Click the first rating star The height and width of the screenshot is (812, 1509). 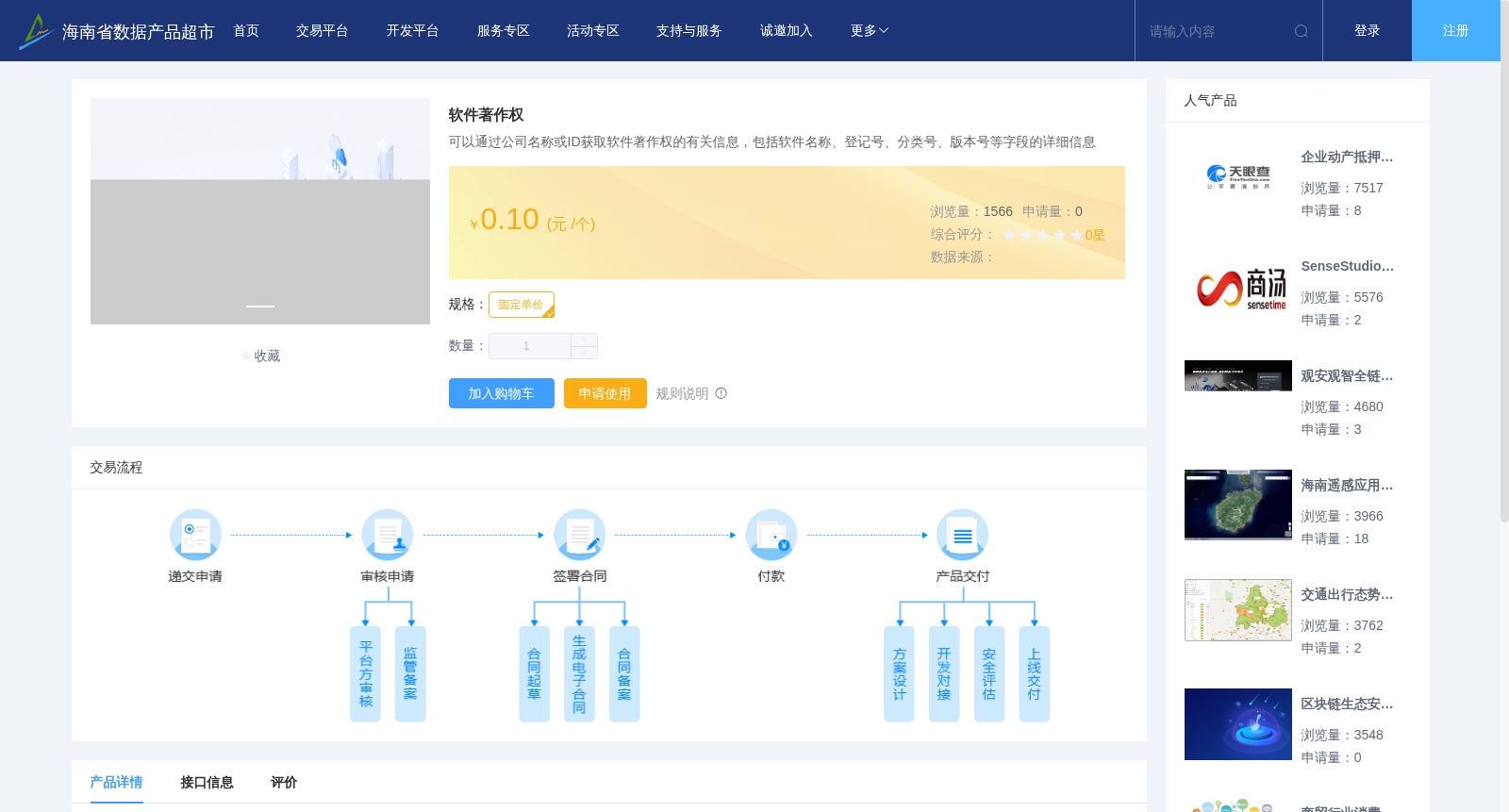tap(1009, 235)
